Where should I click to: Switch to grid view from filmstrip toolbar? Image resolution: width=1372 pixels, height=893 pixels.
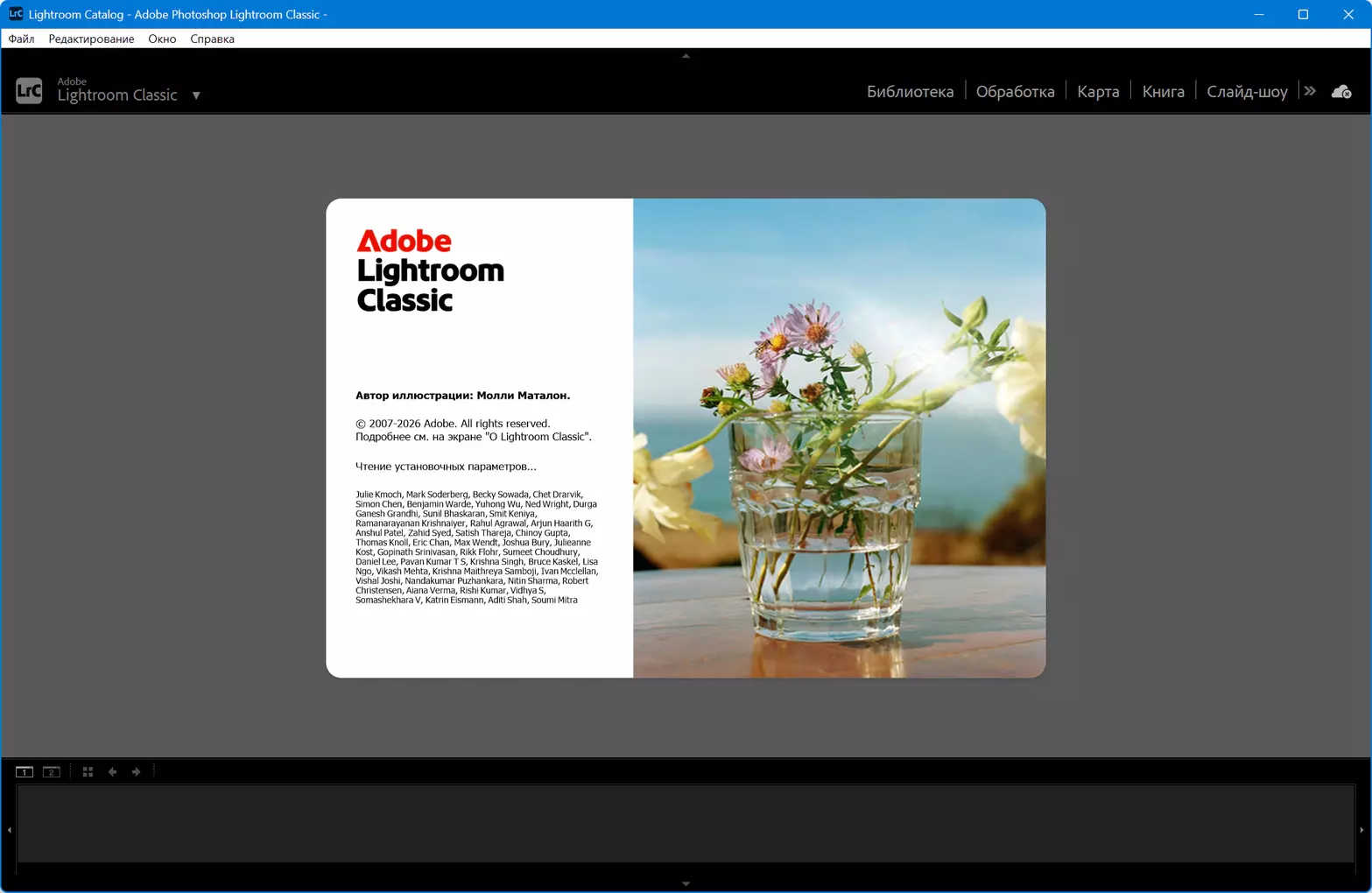88,771
